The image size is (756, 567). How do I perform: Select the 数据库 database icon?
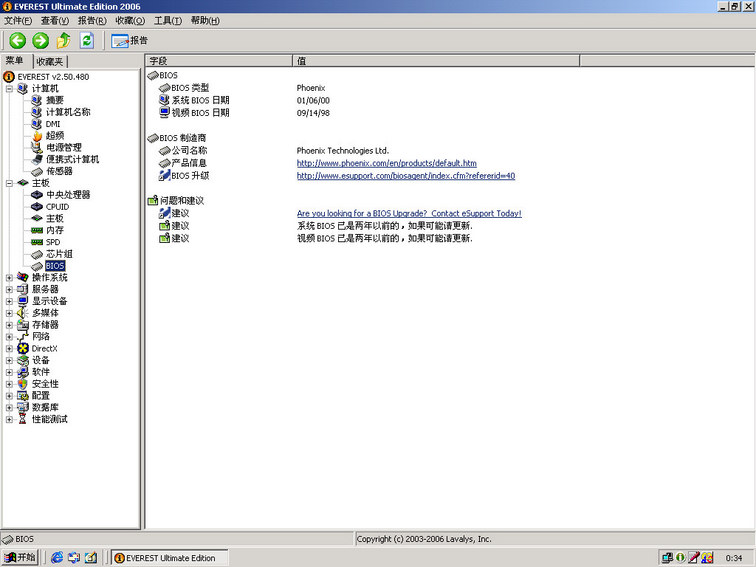click(x=23, y=407)
